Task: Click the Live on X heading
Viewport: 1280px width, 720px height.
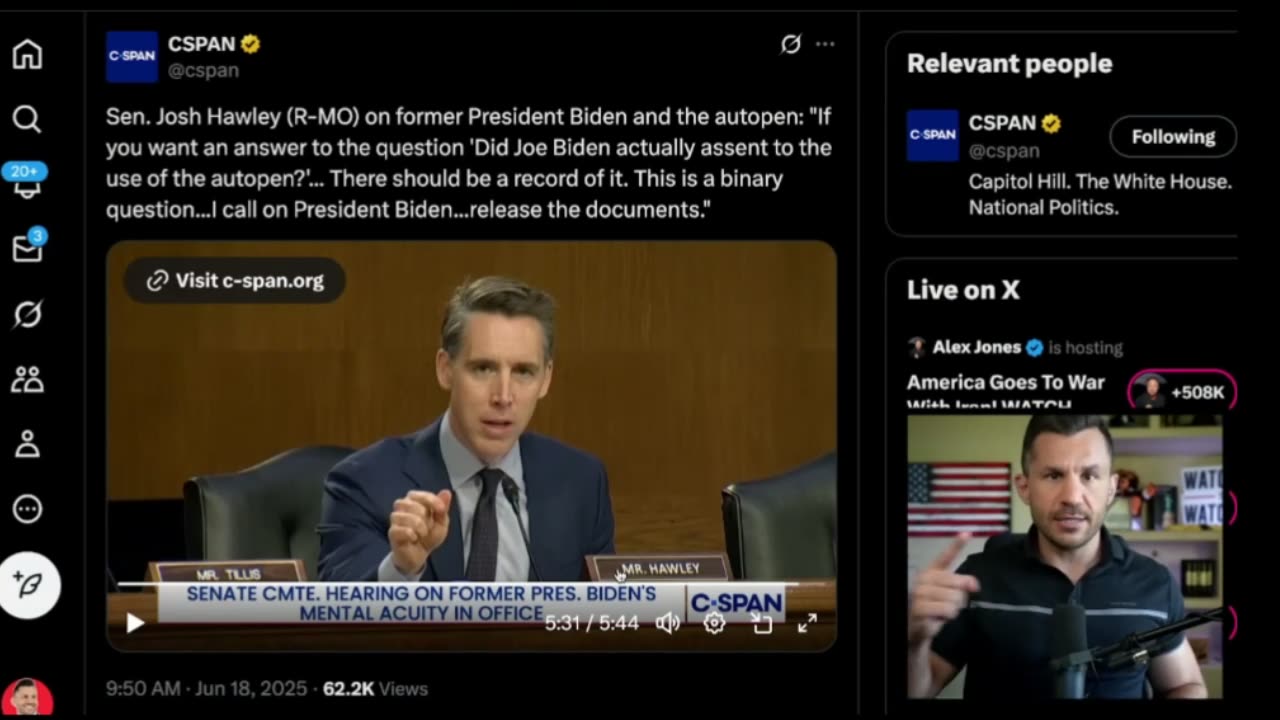Action: click(963, 290)
